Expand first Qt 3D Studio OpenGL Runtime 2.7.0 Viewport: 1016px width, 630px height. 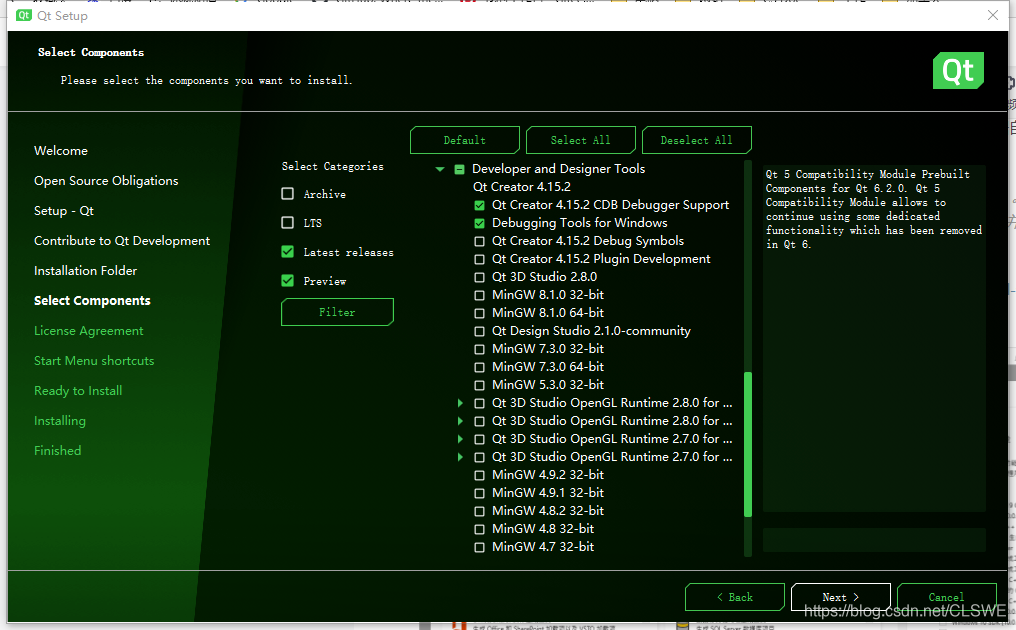point(460,439)
